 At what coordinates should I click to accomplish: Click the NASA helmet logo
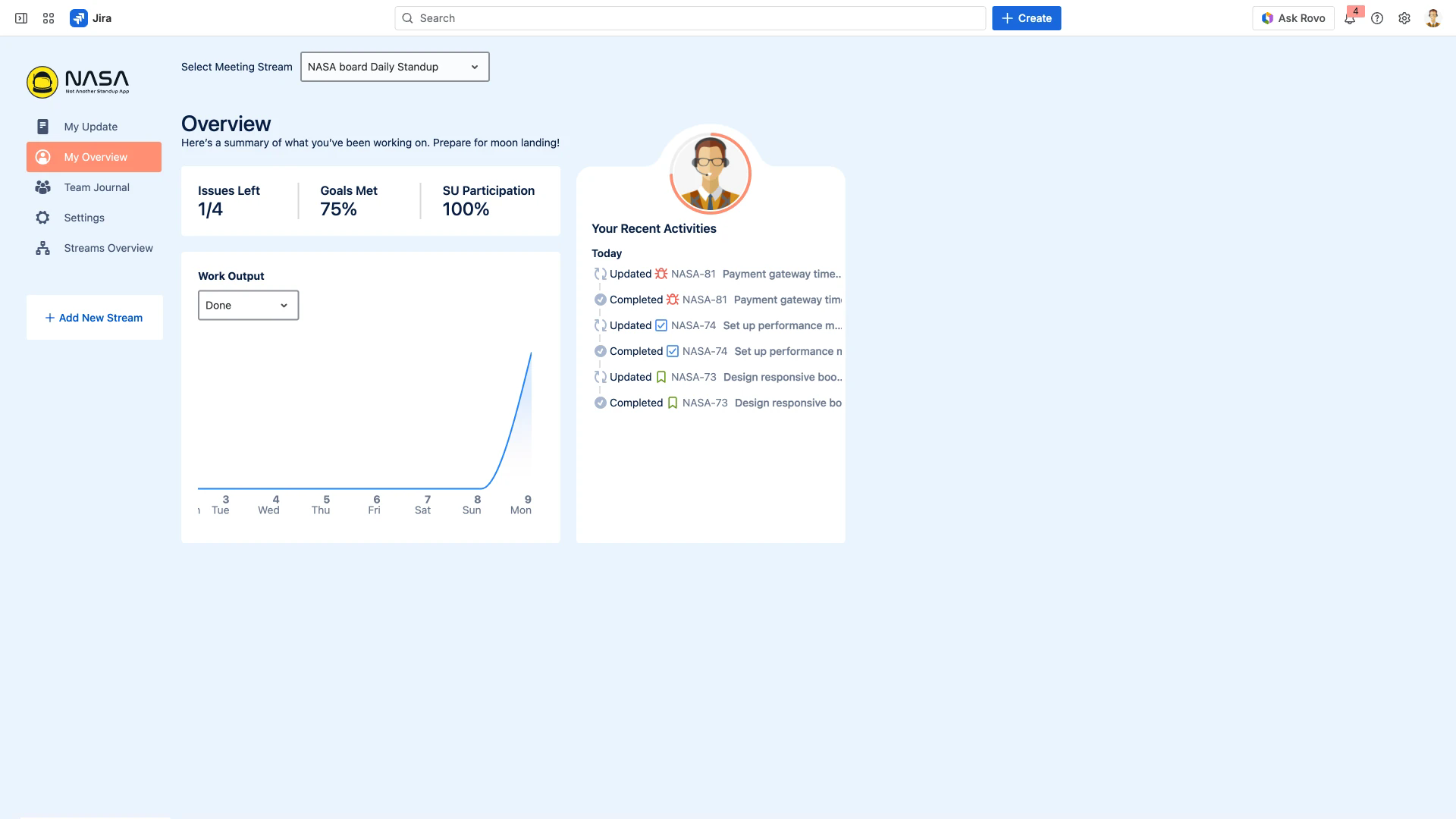tap(43, 81)
